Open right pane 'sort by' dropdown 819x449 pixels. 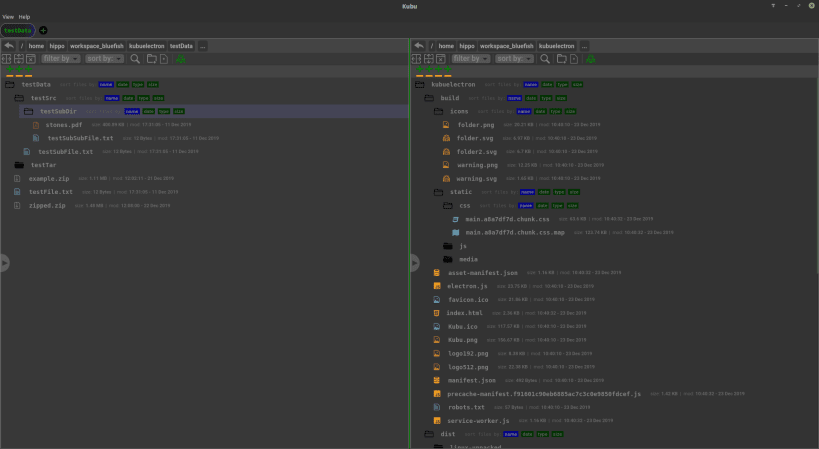pyautogui.click(x=514, y=58)
